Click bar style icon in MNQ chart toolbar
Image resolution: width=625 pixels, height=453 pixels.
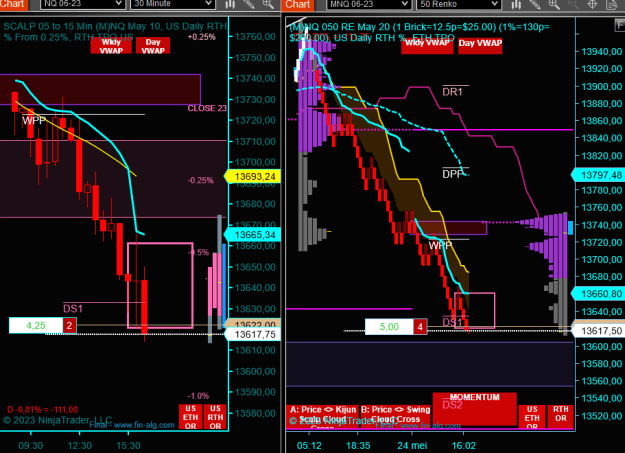tap(516, 4)
